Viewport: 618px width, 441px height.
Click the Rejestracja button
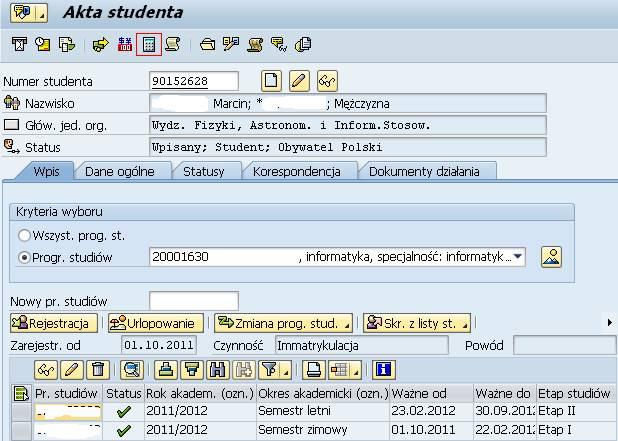(54, 323)
